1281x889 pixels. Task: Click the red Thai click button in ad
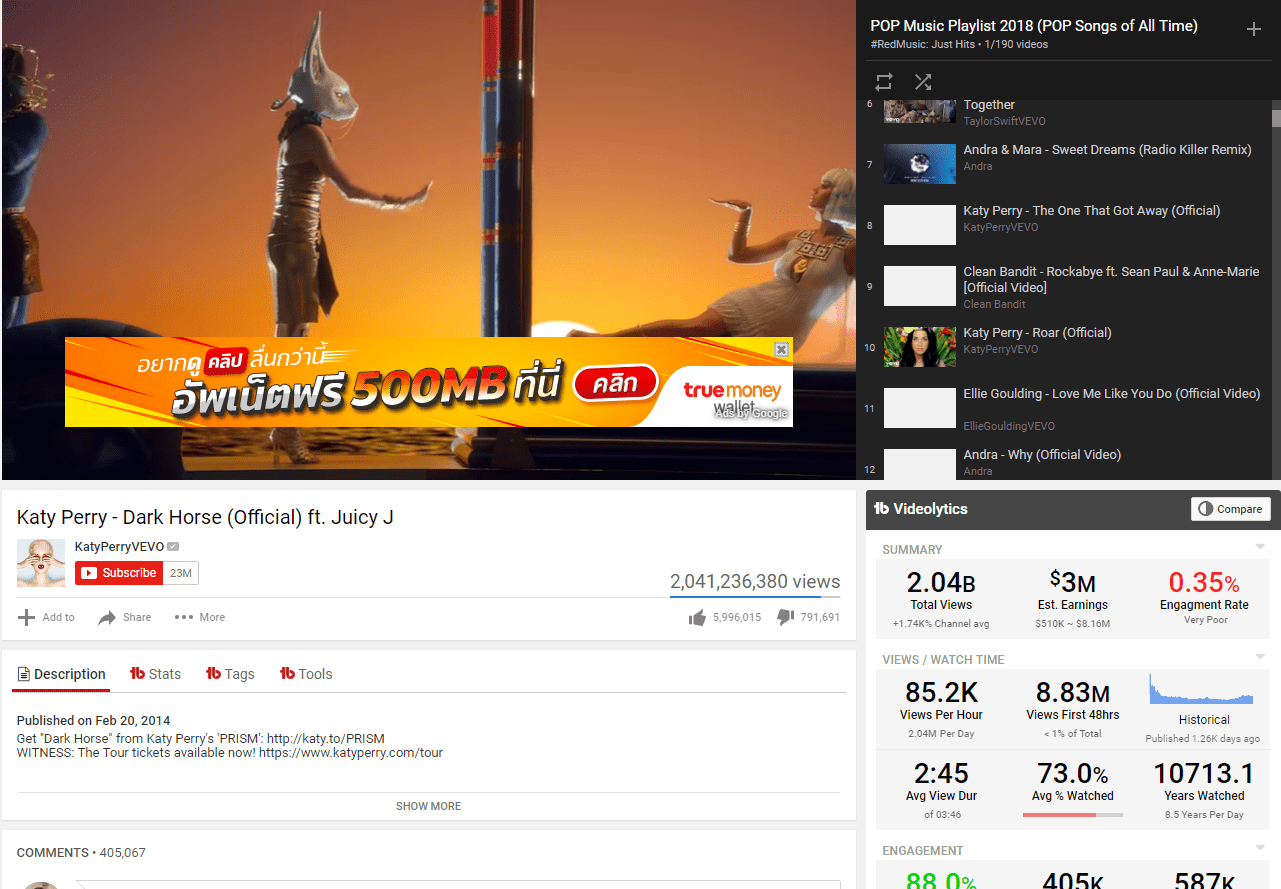coord(615,383)
